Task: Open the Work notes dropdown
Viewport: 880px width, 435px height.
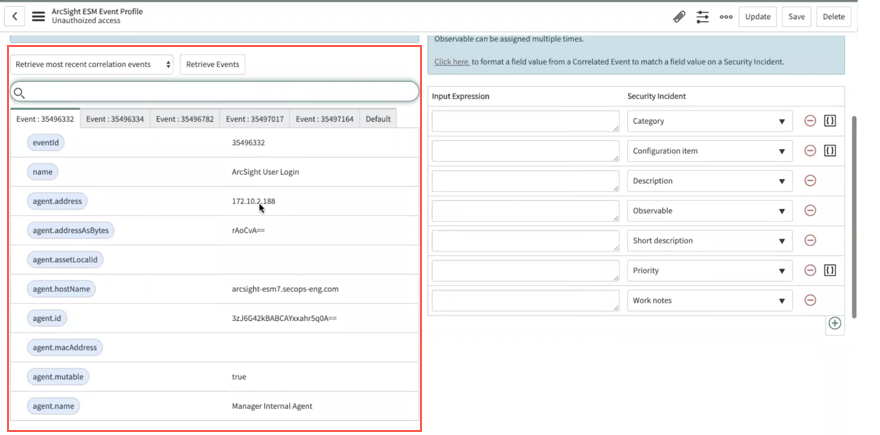Action: pyautogui.click(x=709, y=300)
